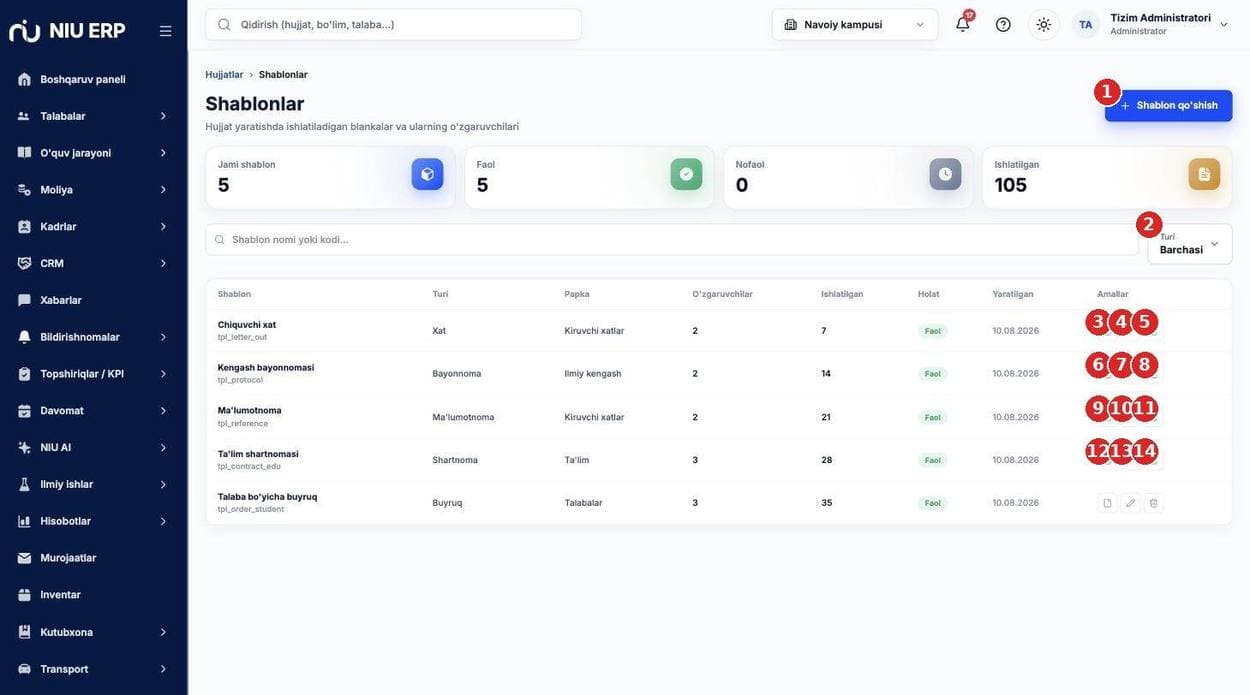1250x695 pixels.
Task: Click the Xabarlar chat icon in sidebar
Action: (x=24, y=300)
